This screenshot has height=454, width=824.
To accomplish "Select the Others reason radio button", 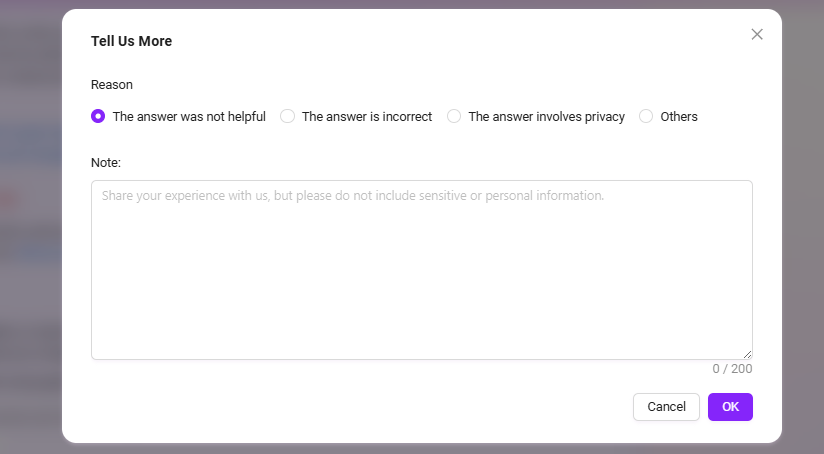I will point(646,116).
